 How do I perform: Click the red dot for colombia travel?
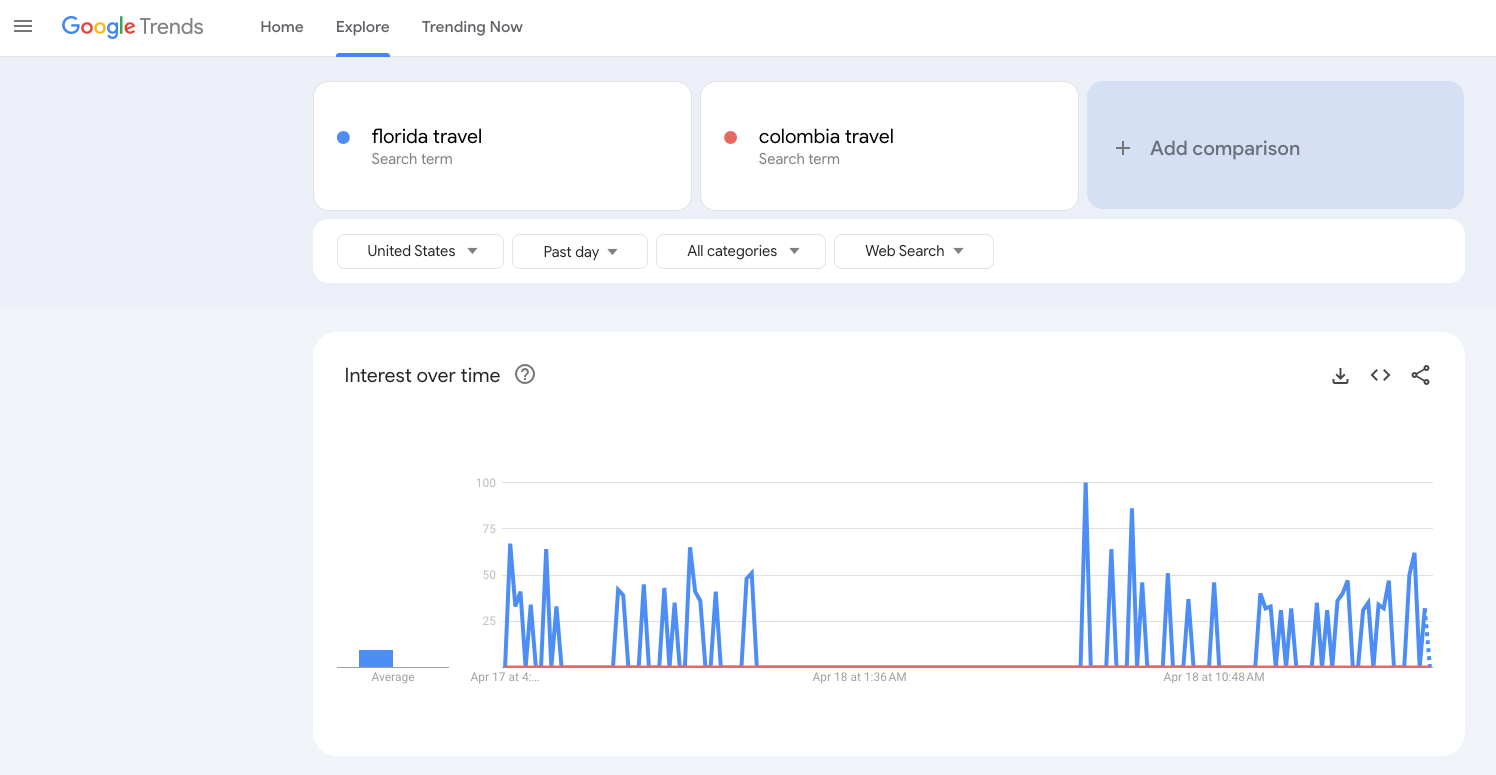click(730, 137)
